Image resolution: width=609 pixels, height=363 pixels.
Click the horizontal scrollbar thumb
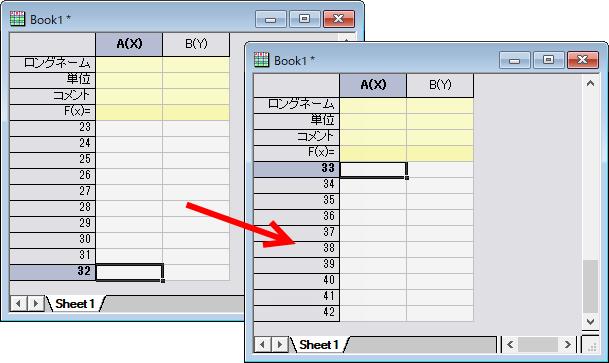click(x=538, y=344)
